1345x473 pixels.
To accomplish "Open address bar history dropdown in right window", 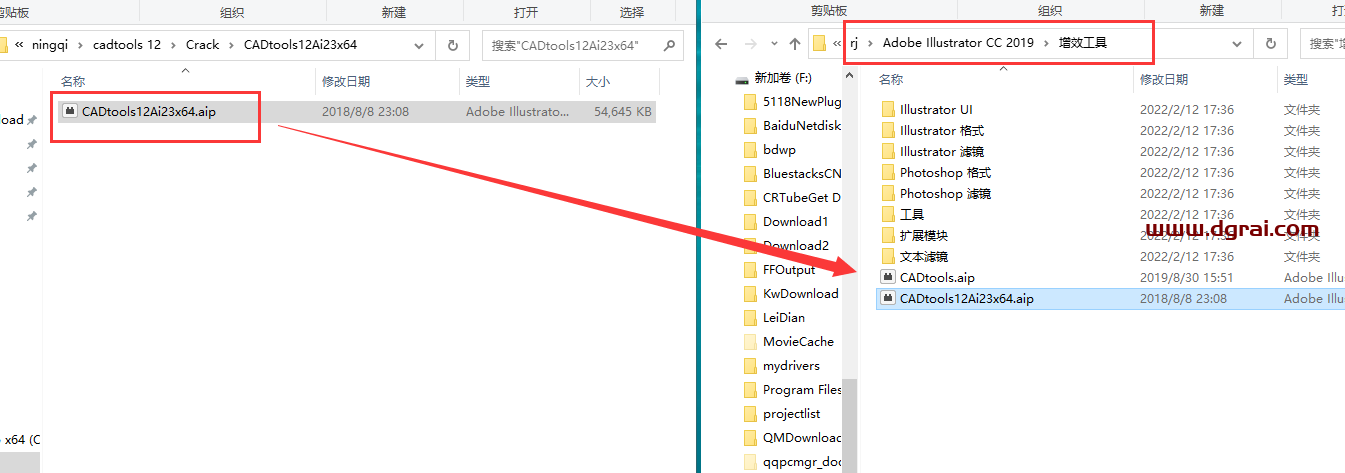I will point(1238,44).
